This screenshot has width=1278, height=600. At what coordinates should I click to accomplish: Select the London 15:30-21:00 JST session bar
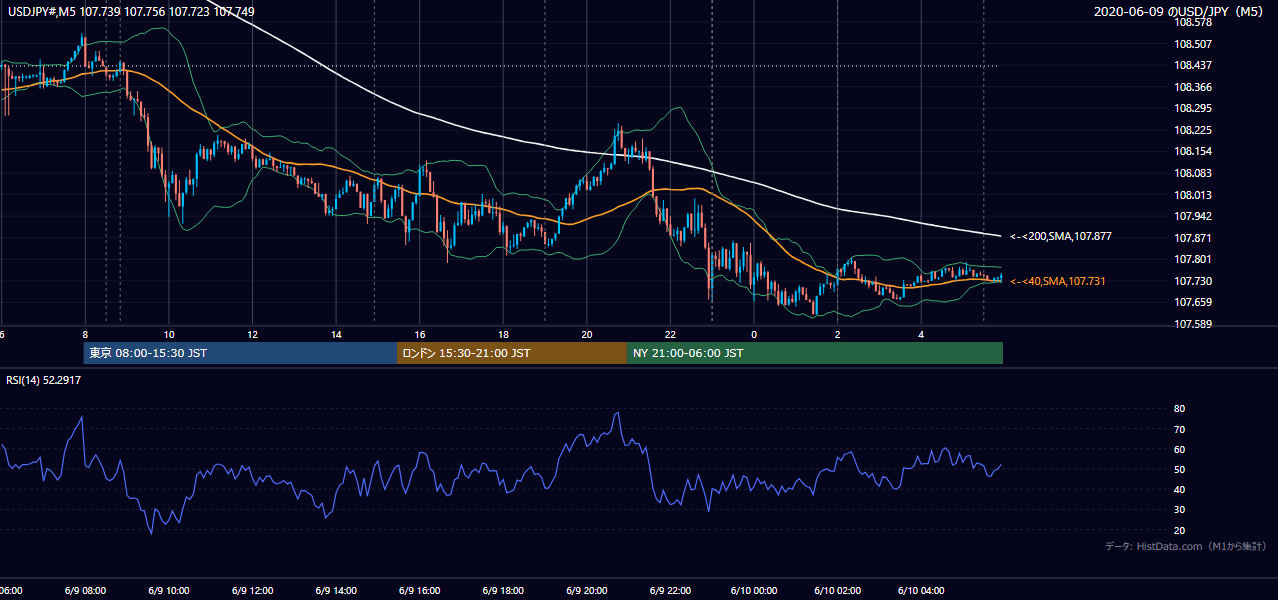tap(512, 353)
